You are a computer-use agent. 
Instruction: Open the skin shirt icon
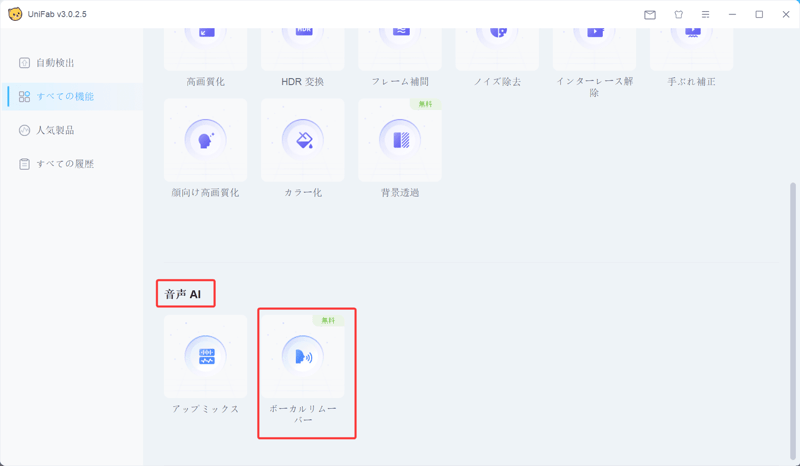pos(679,15)
